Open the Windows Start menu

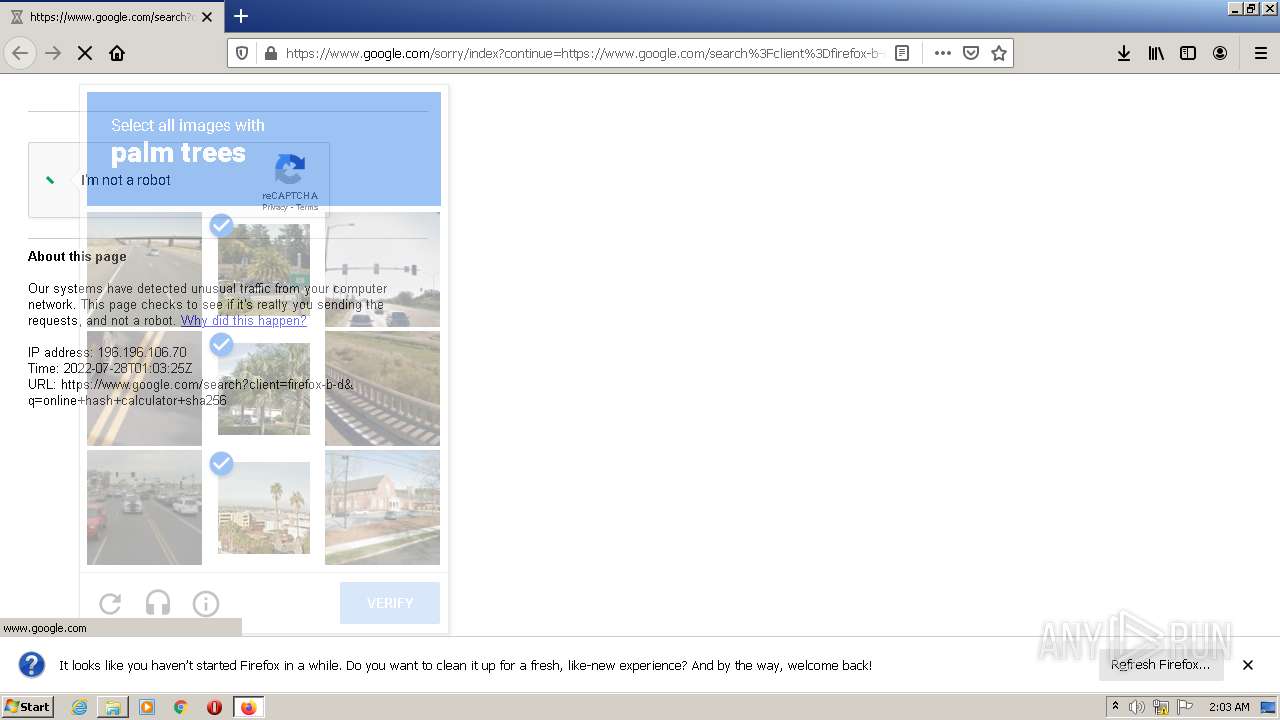(x=27, y=707)
